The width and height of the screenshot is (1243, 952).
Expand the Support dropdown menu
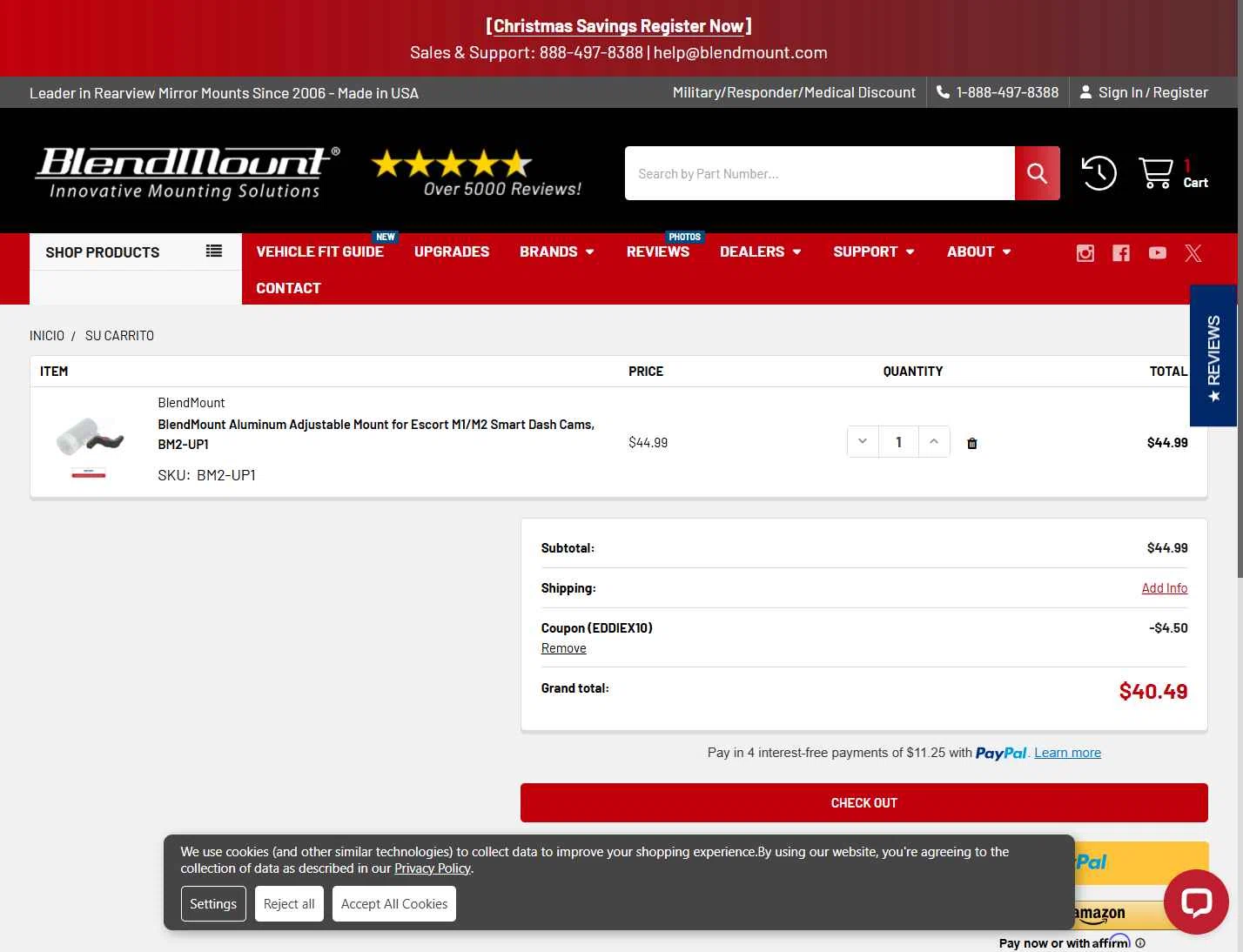(874, 251)
